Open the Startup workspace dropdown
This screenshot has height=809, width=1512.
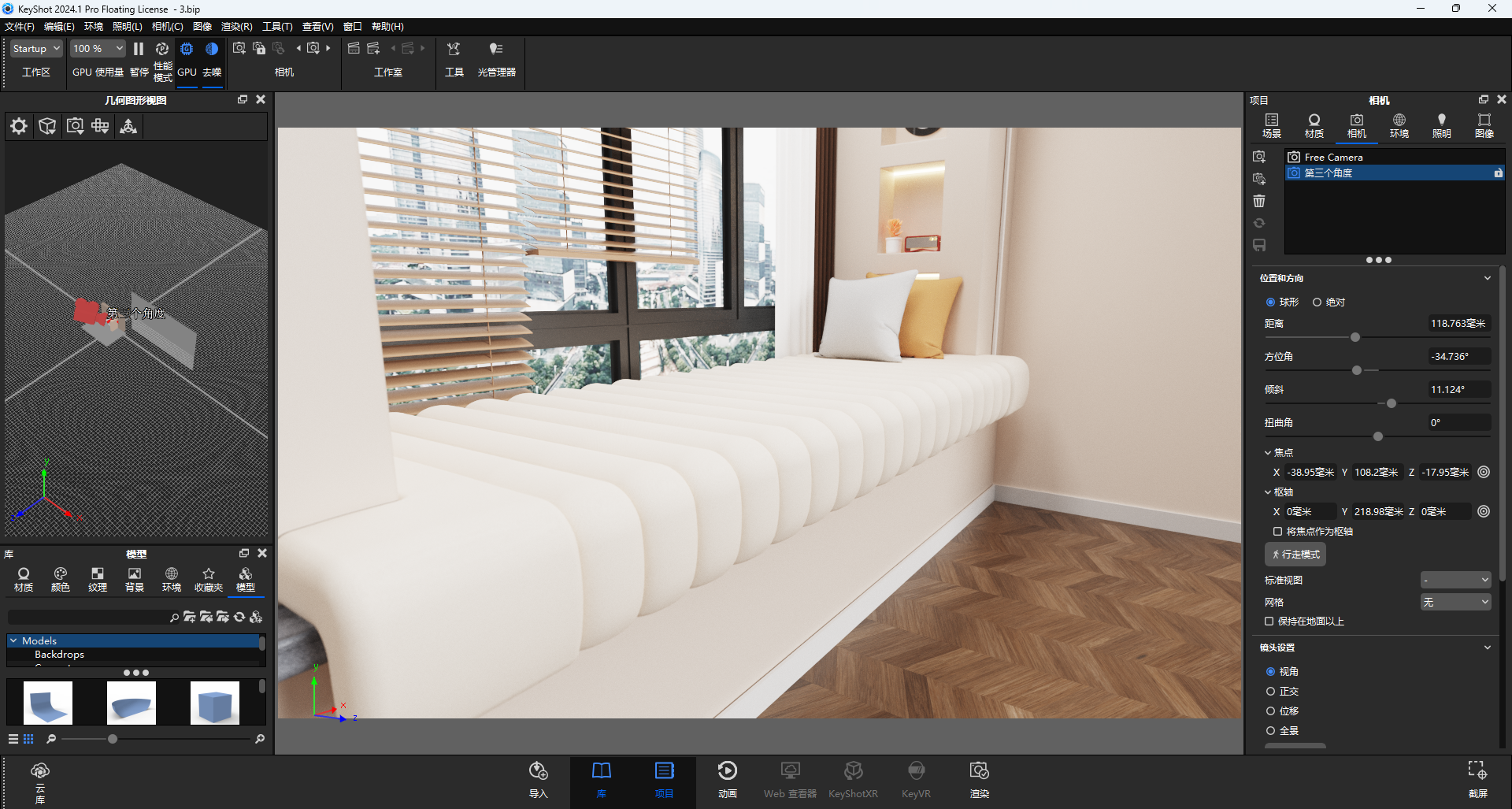(36, 49)
